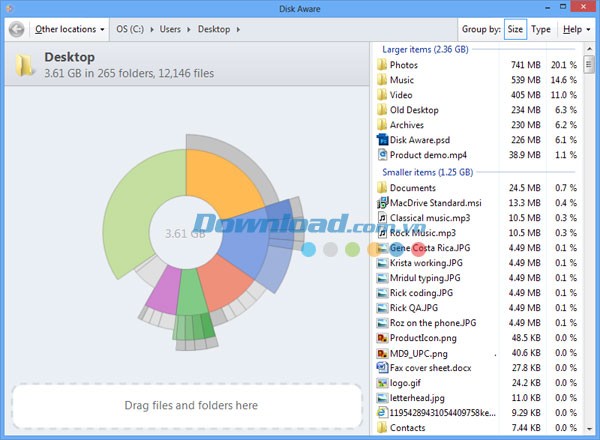Select the Old Desktop name text

[x=414, y=110]
